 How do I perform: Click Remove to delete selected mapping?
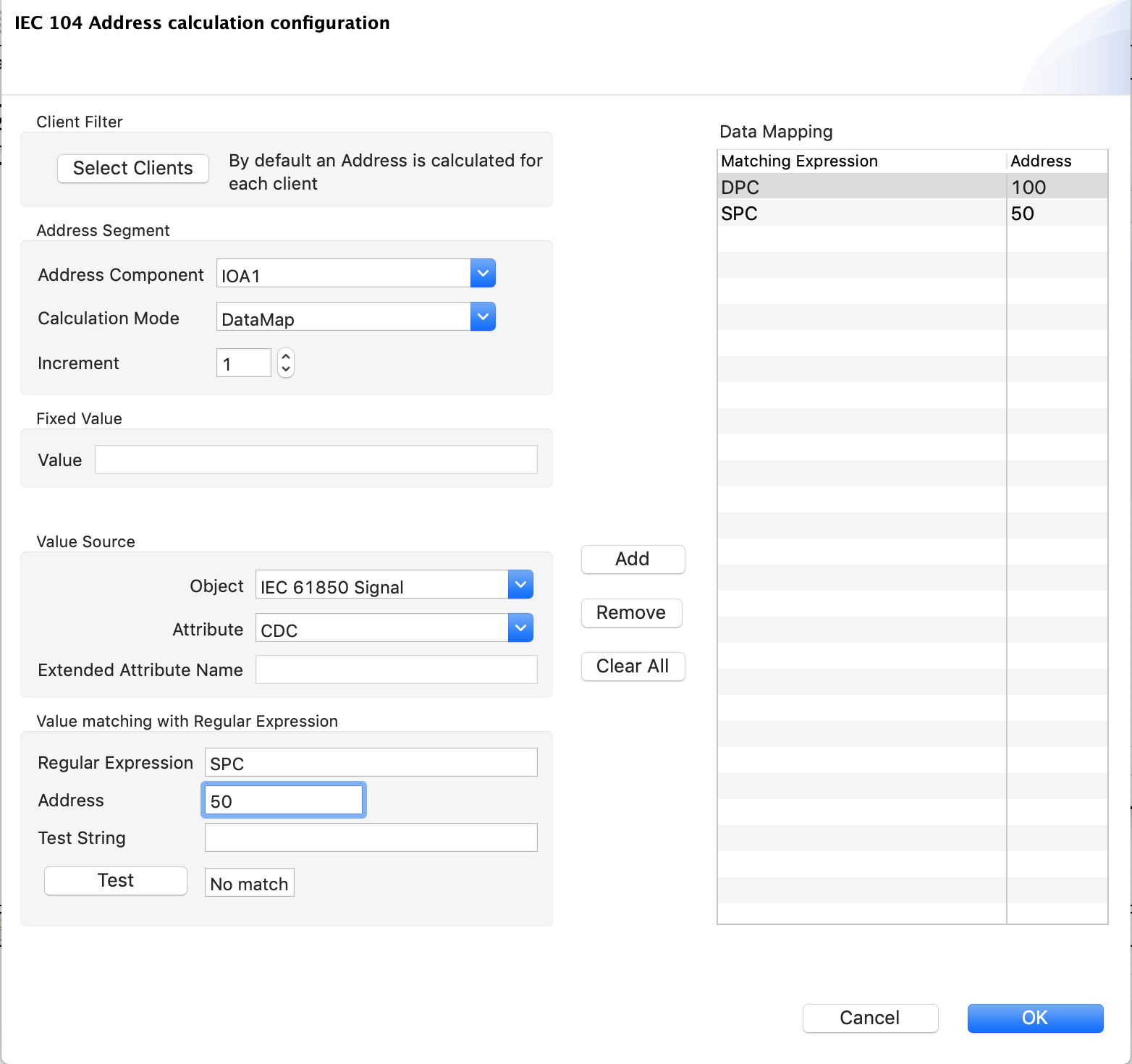(631, 613)
